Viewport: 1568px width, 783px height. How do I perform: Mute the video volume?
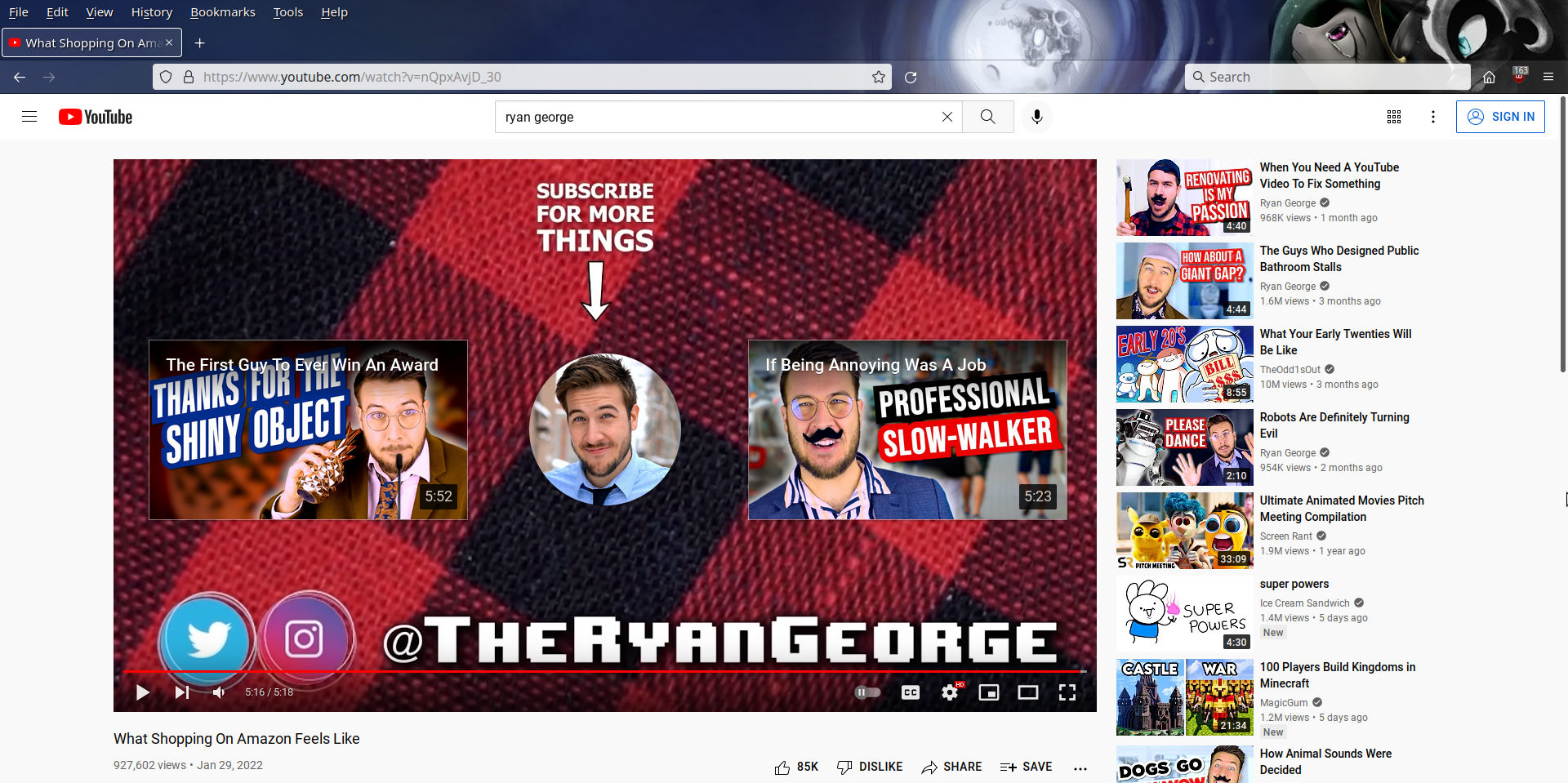point(219,692)
